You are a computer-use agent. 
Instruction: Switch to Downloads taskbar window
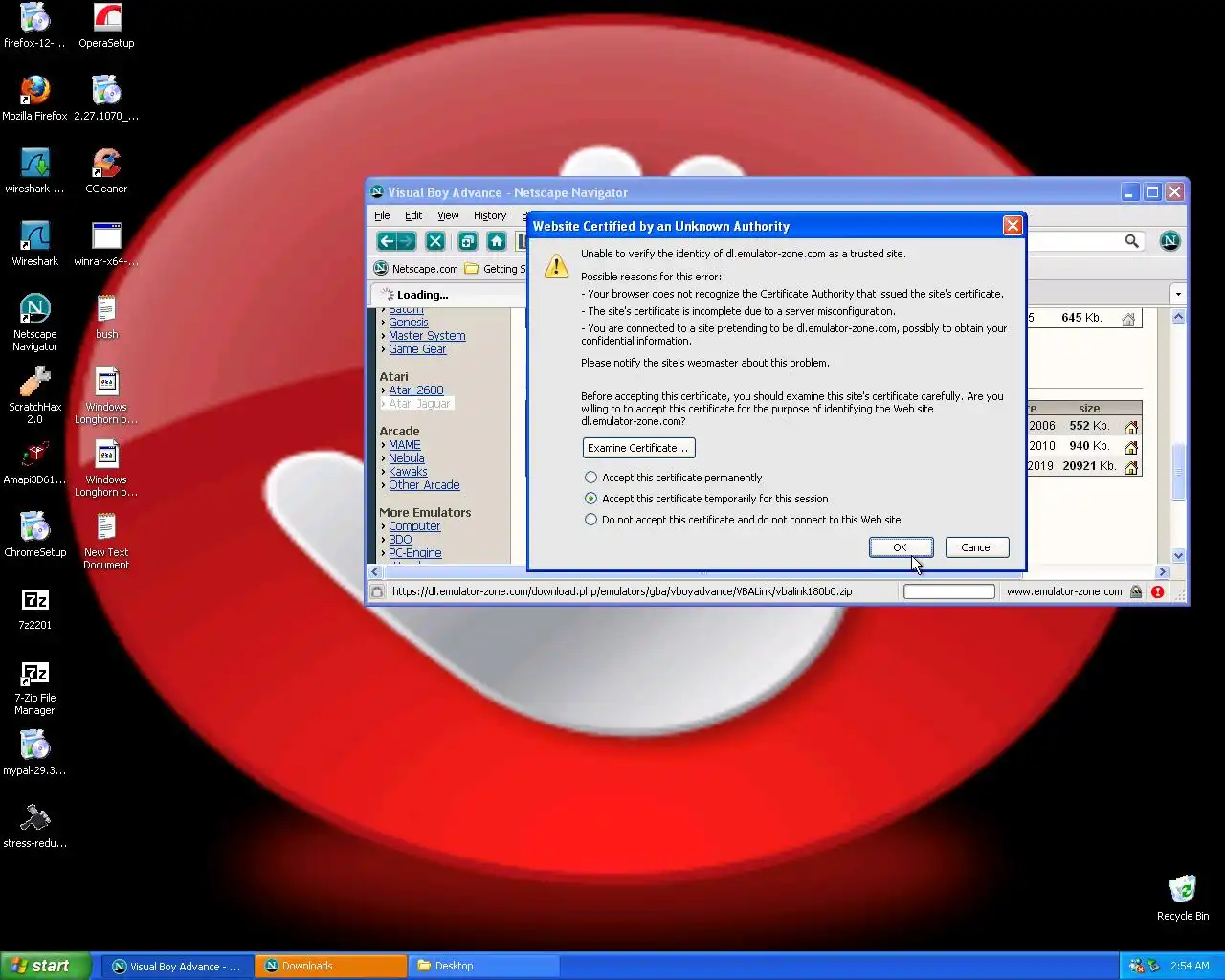coord(330,966)
